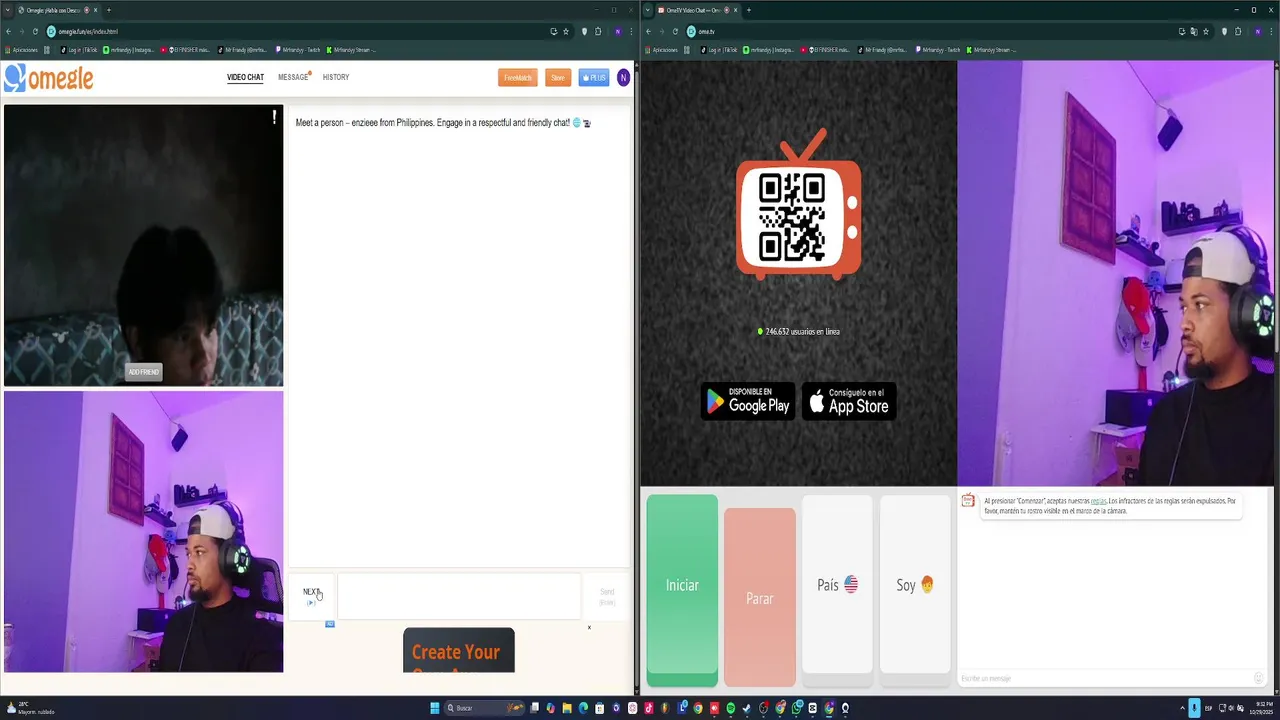The width and height of the screenshot is (1280, 720).
Task: Click the NEXT button in Omegle chat
Action: 312,596
